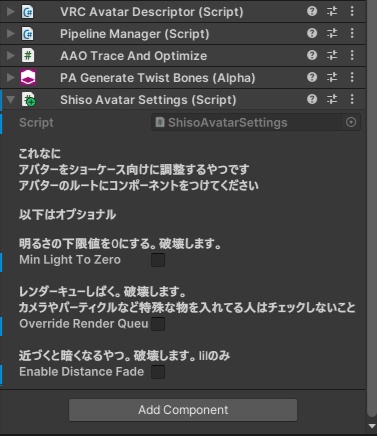
Task: Click the AAO Trace And Optimize title
Action: tap(133, 56)
